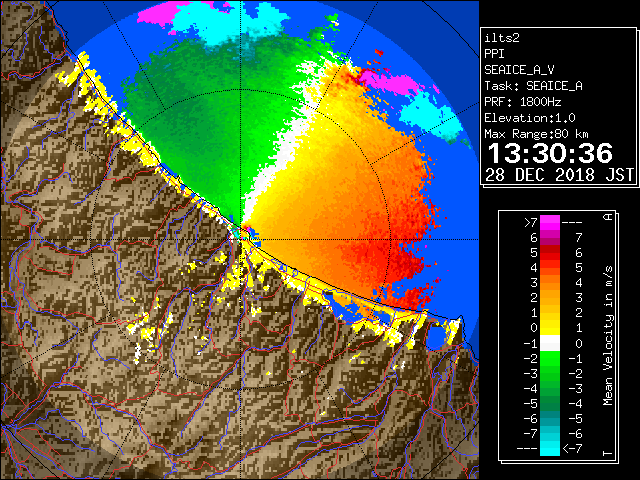The width and height of the screenshot is (640, 480).
Task: Click the ">7" legend label
Action: (531, 222)
